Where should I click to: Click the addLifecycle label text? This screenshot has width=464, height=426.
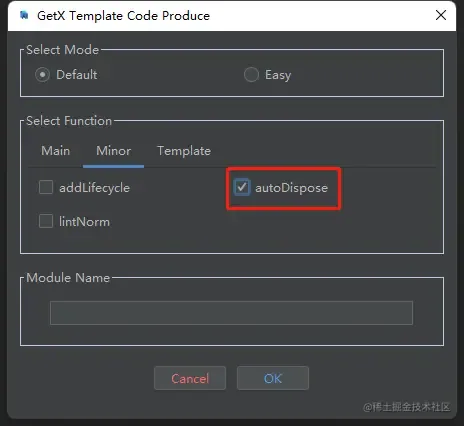[95, 188]
